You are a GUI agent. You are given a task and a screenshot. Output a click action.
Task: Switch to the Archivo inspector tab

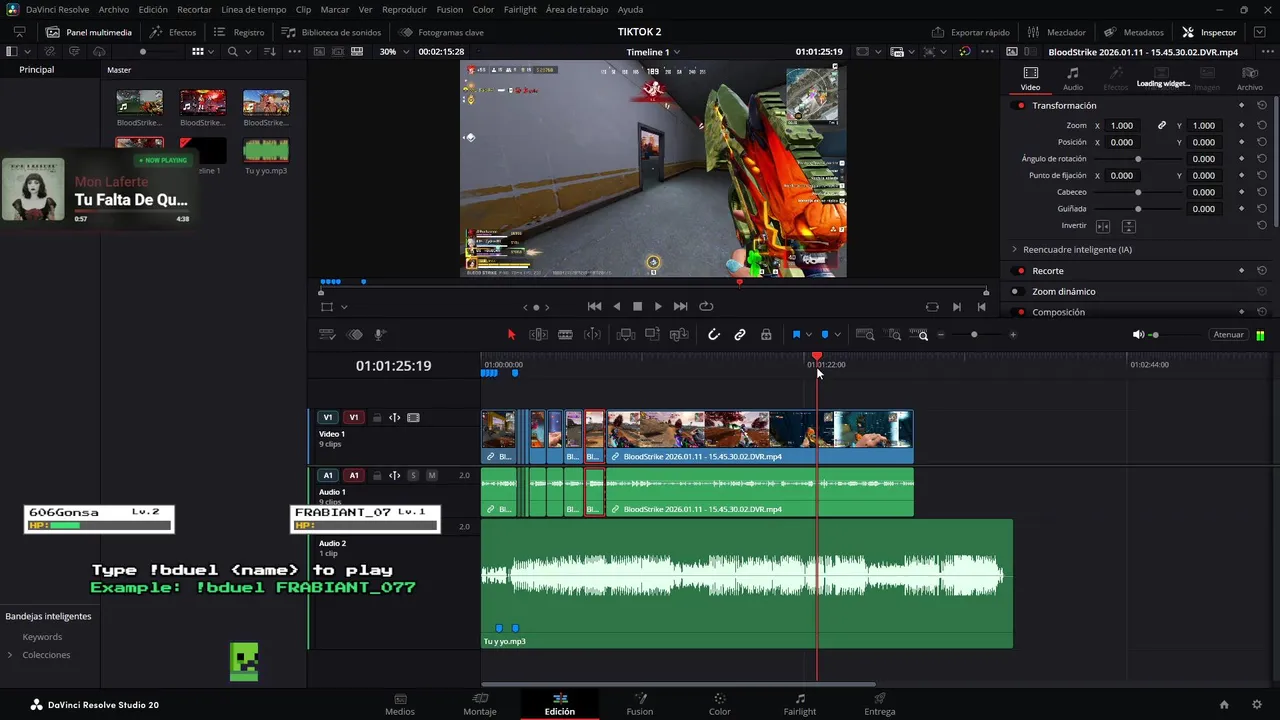click(x=1249, y=78)
